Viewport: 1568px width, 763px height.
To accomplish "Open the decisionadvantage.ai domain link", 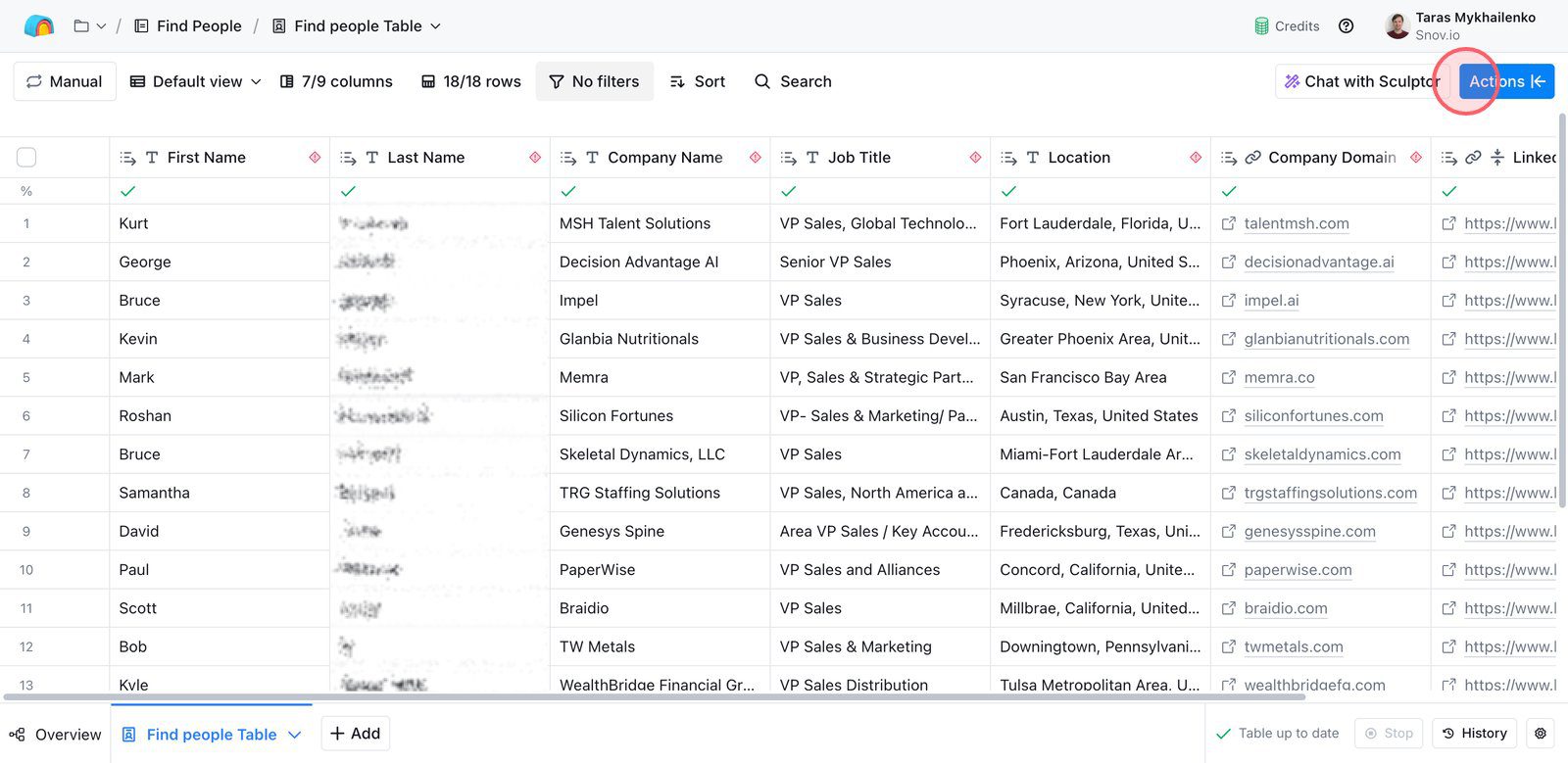I will click(x=1318, y=262).
